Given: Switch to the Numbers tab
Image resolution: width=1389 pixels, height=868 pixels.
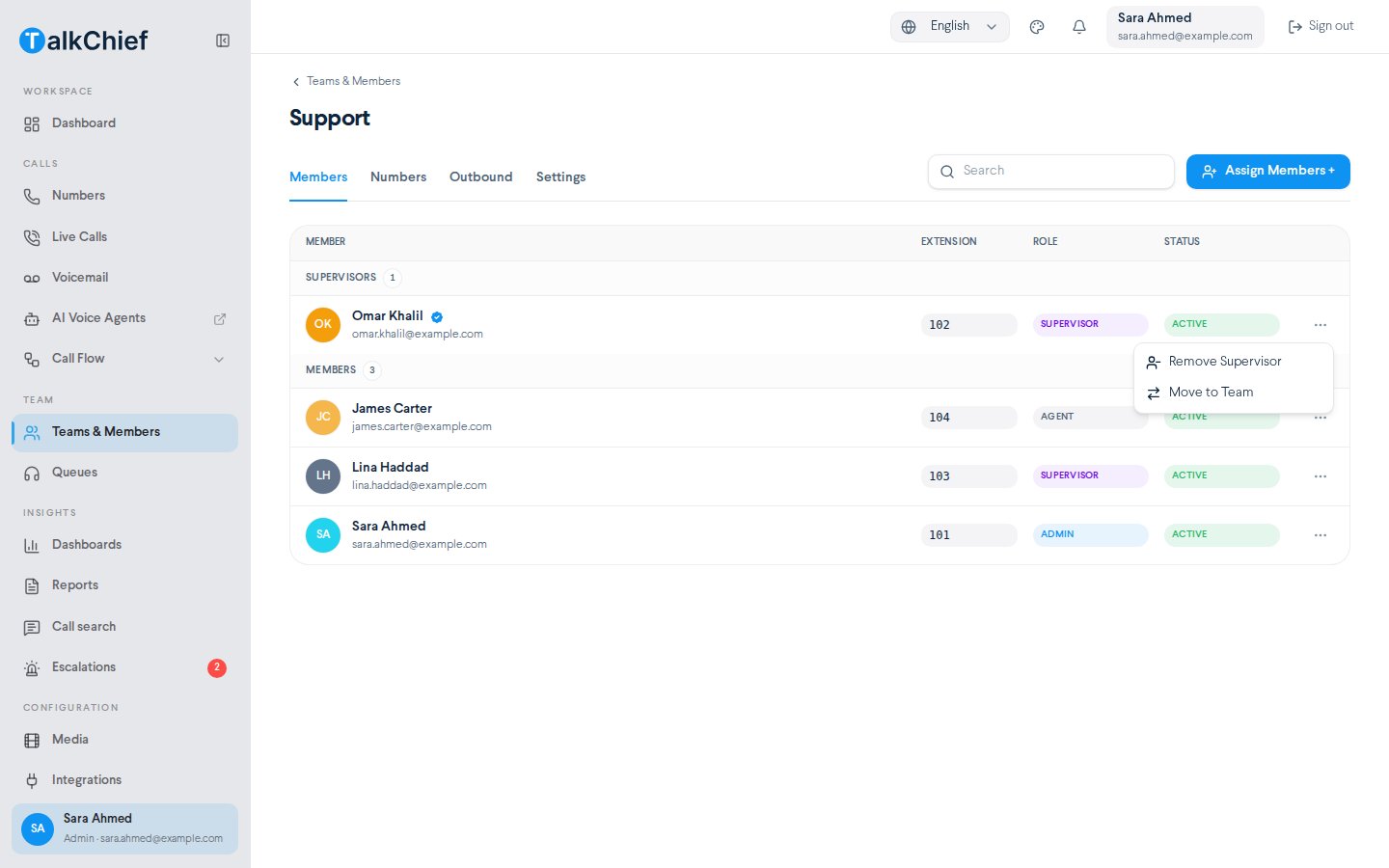Looking at the screenshot, I should 398,177.
